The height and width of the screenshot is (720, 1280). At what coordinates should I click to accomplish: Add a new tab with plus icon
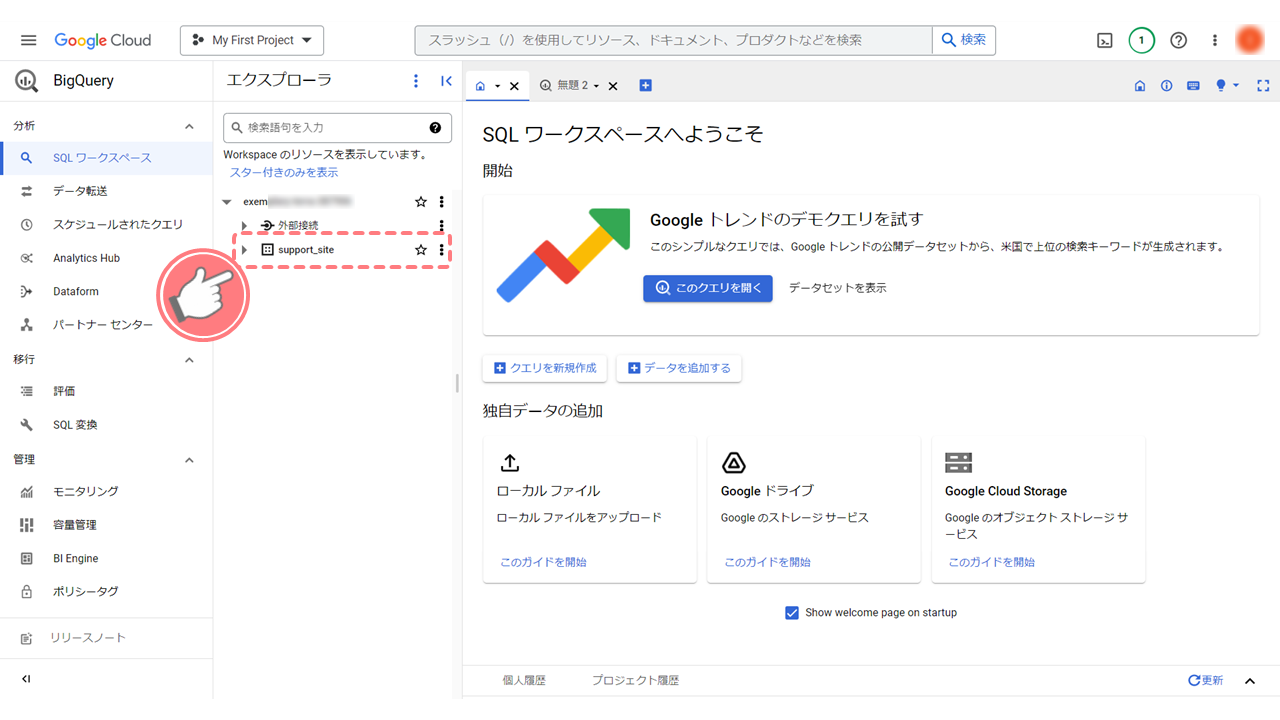point(645,86)
